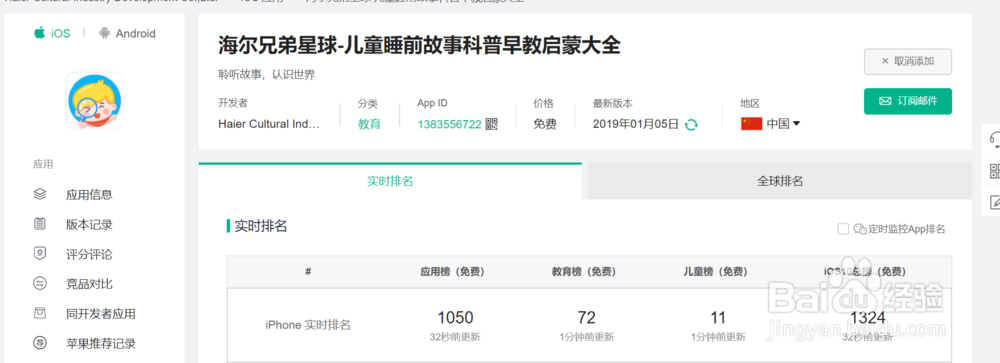
Task: Open 同开发者应用 in the sidebar
Action: pos(101,314)
